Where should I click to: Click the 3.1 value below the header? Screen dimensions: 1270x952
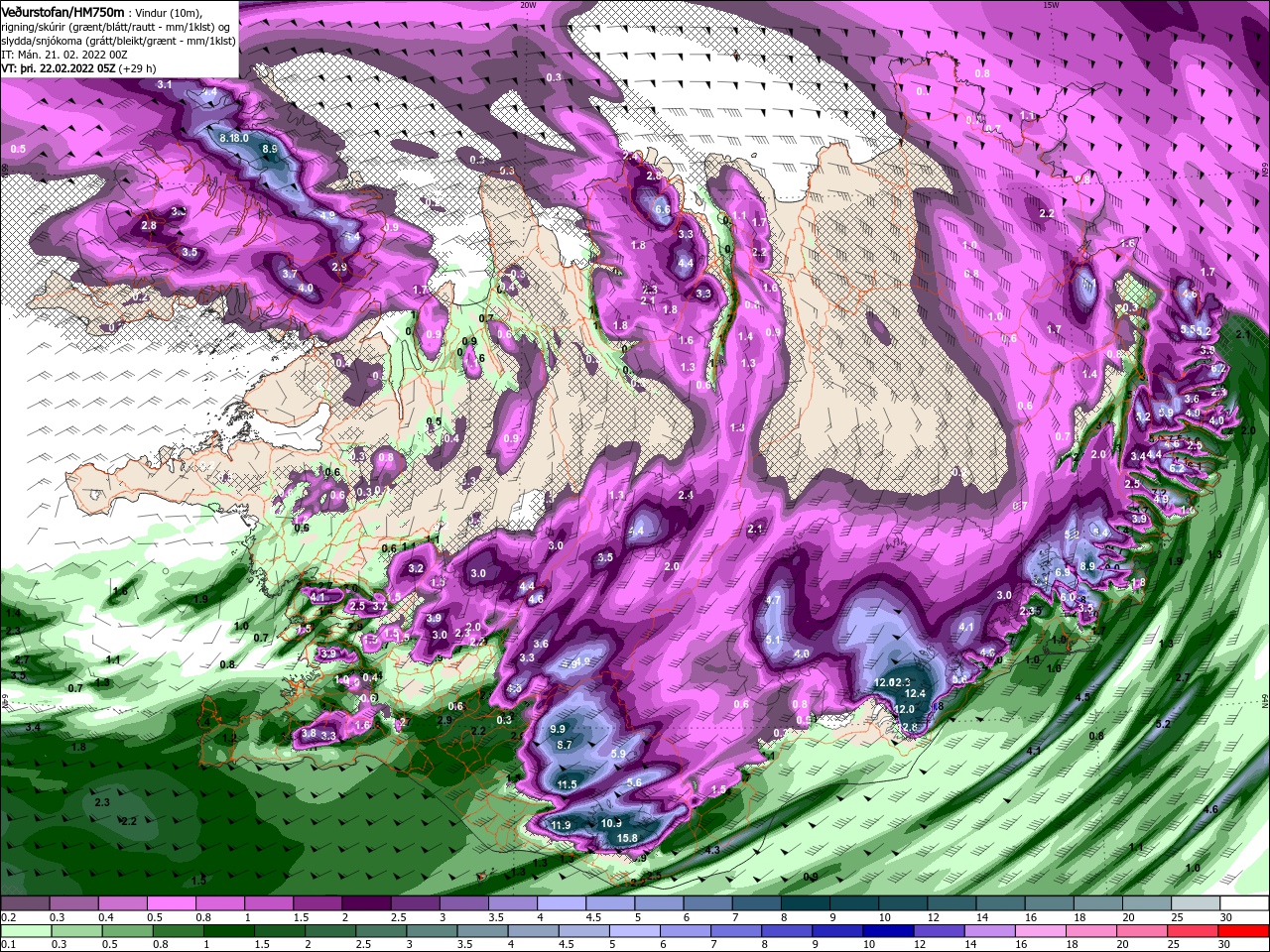point(165,85)
